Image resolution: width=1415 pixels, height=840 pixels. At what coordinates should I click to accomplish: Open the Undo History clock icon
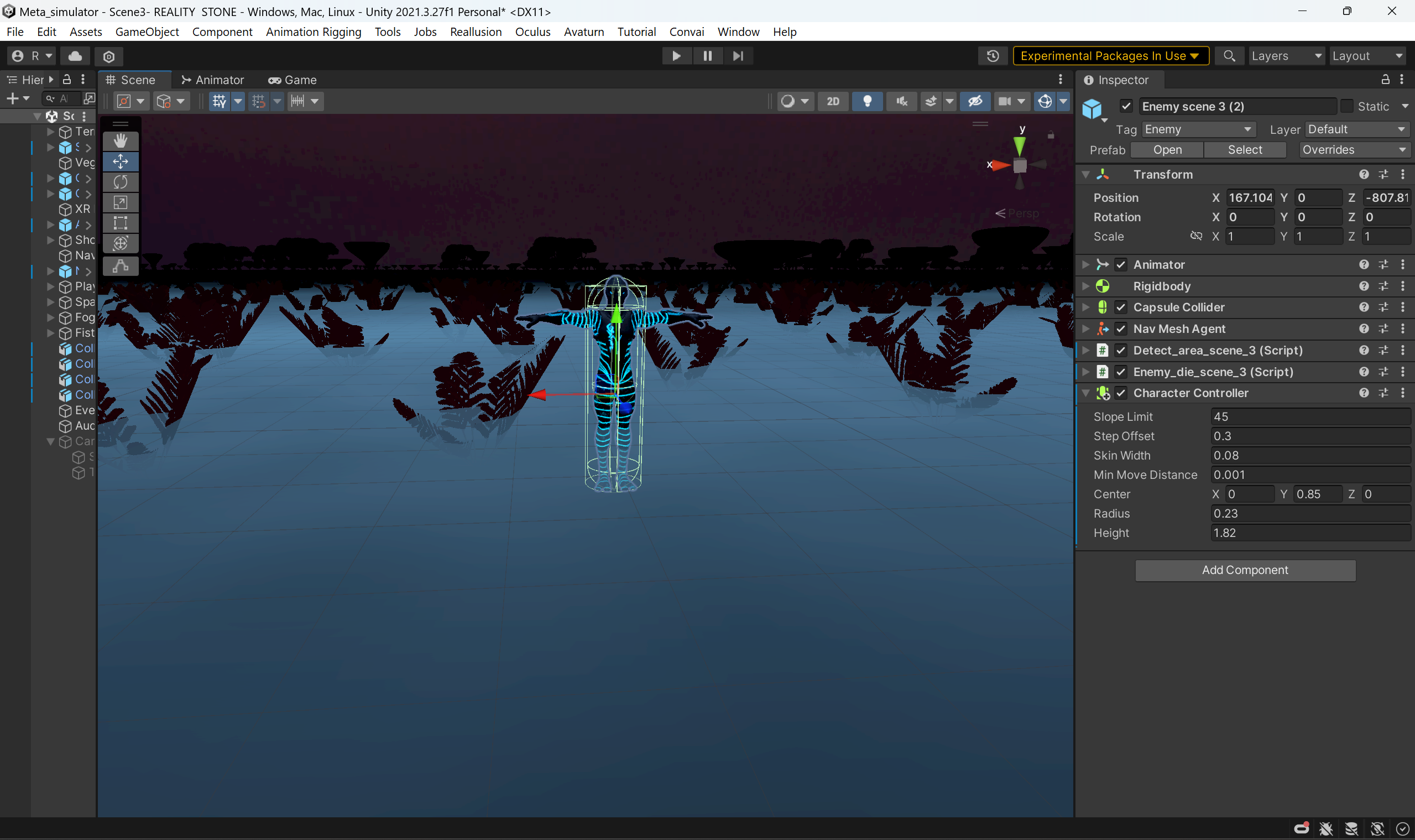[993, 56]
